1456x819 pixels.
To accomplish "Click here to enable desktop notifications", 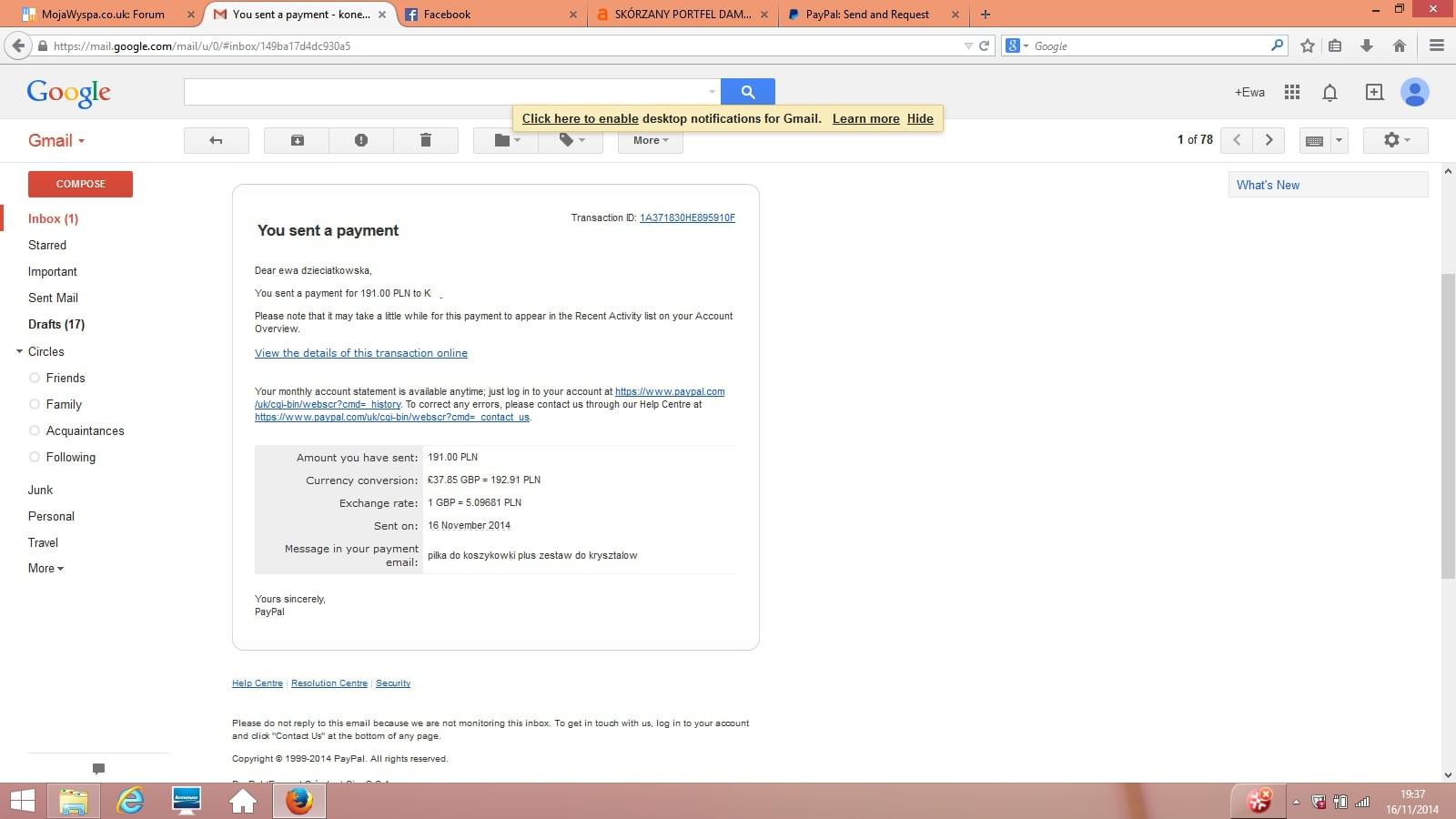I will (581, 118).
